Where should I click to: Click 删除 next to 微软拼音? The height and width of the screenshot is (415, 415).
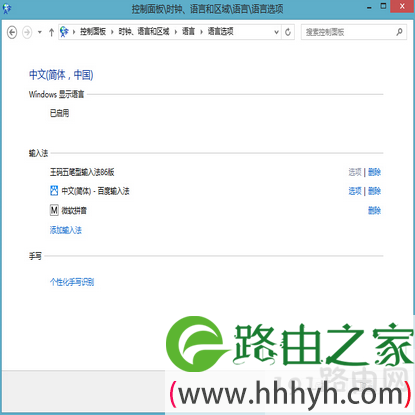click(x=374, y=210)
